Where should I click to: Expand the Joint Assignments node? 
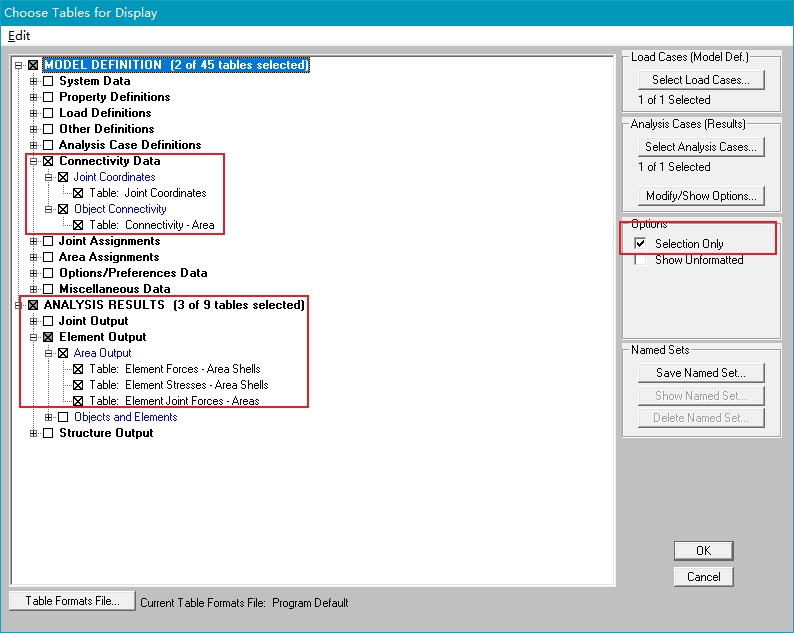[x=33, y=241]
